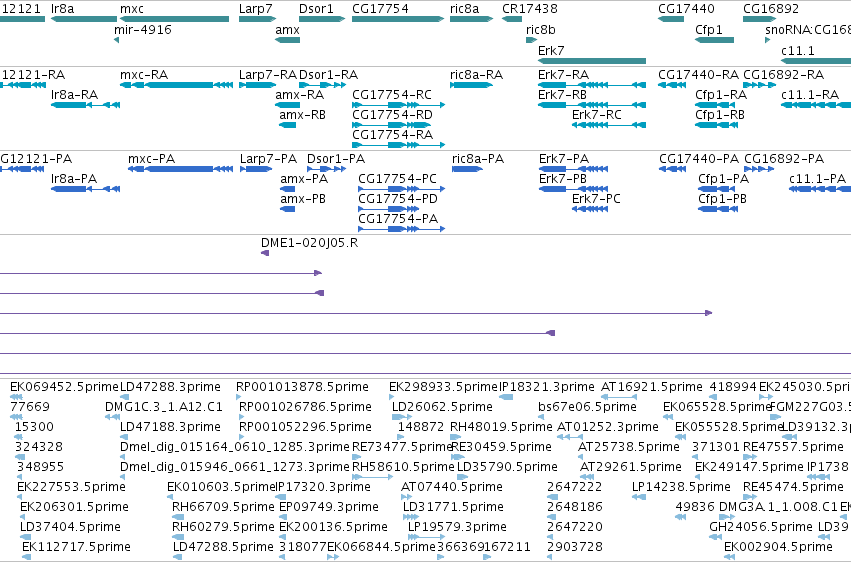851x562 pixels.
Task: Click the ric8b gene label
Action: click(x=541, y=29)
